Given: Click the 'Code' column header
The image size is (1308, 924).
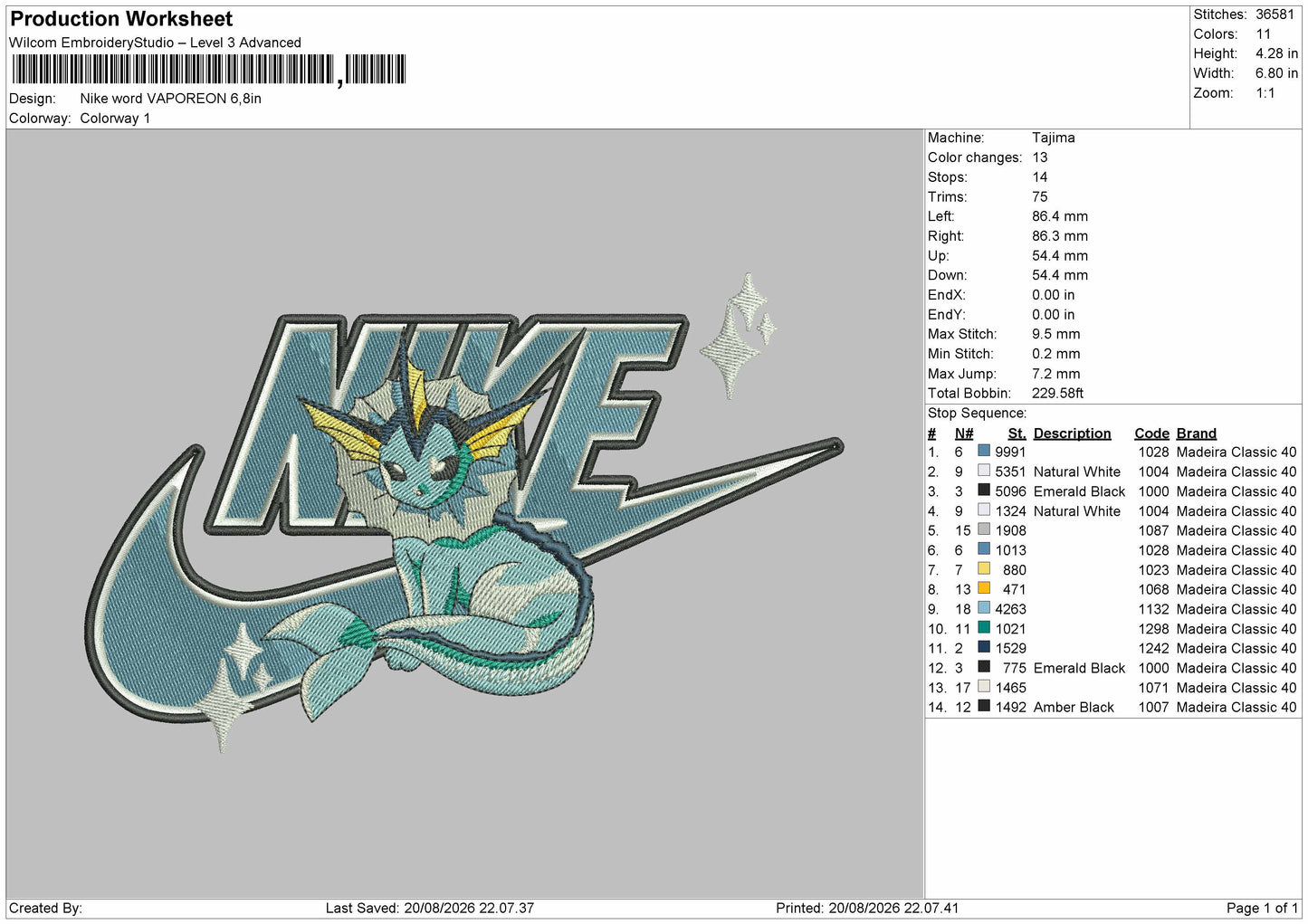Looking at the screenshot, I should (1151, 433).
